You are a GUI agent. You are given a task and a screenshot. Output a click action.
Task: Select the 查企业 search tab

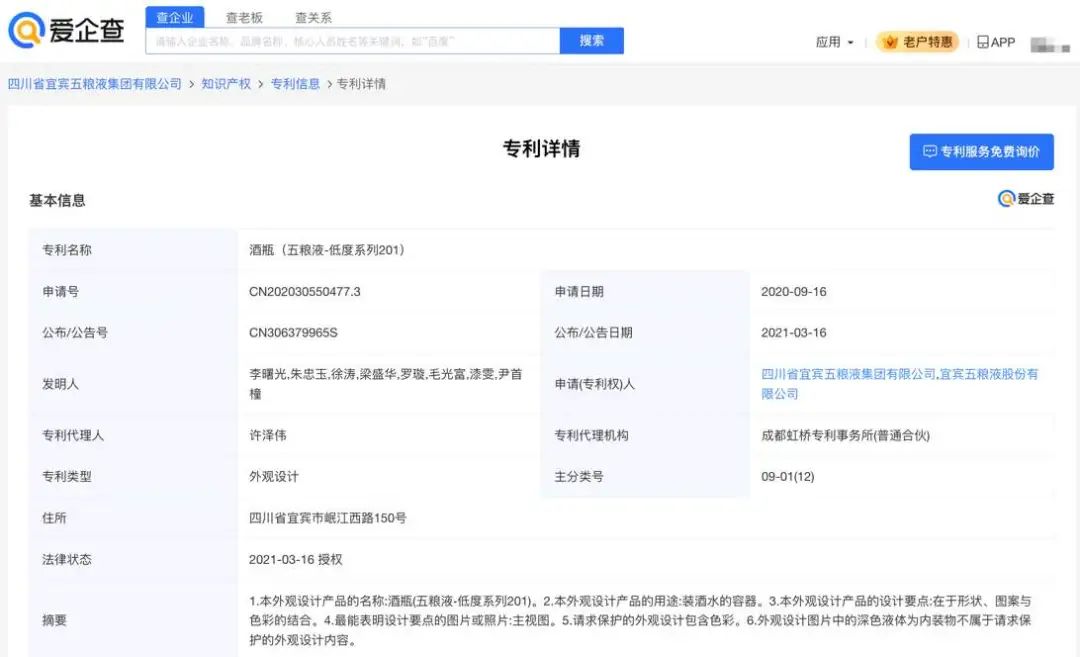point(175,17)
